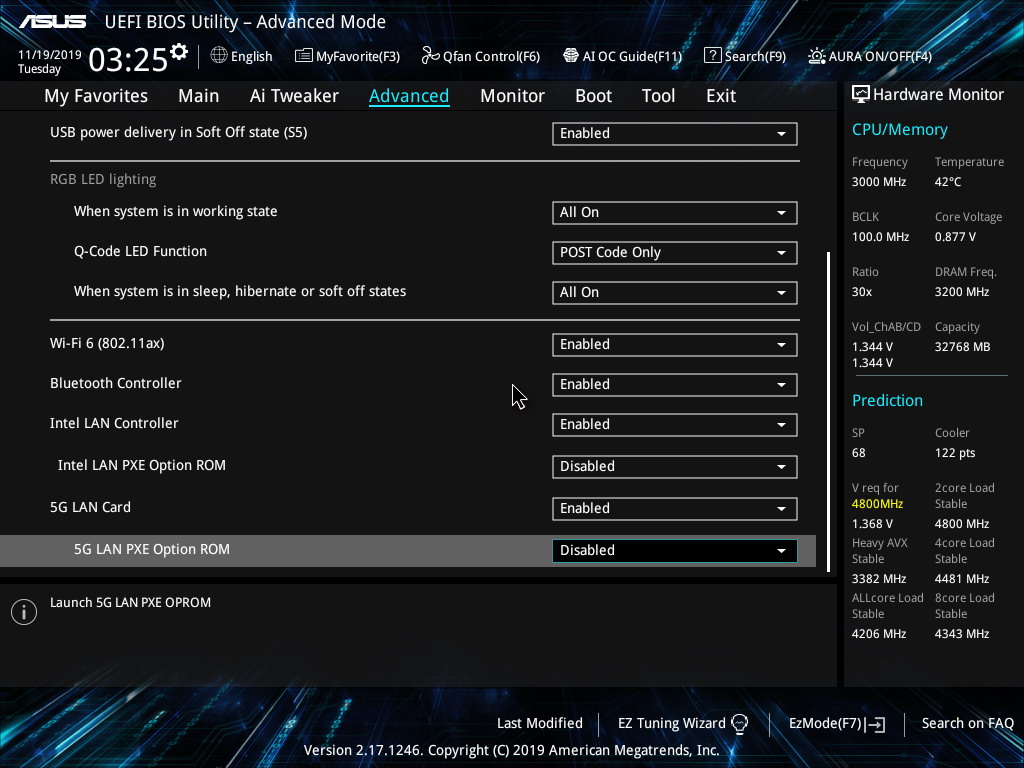Switch to the Monitor tab
Viewport: 1024px width, 768px height.
(512, 96)
